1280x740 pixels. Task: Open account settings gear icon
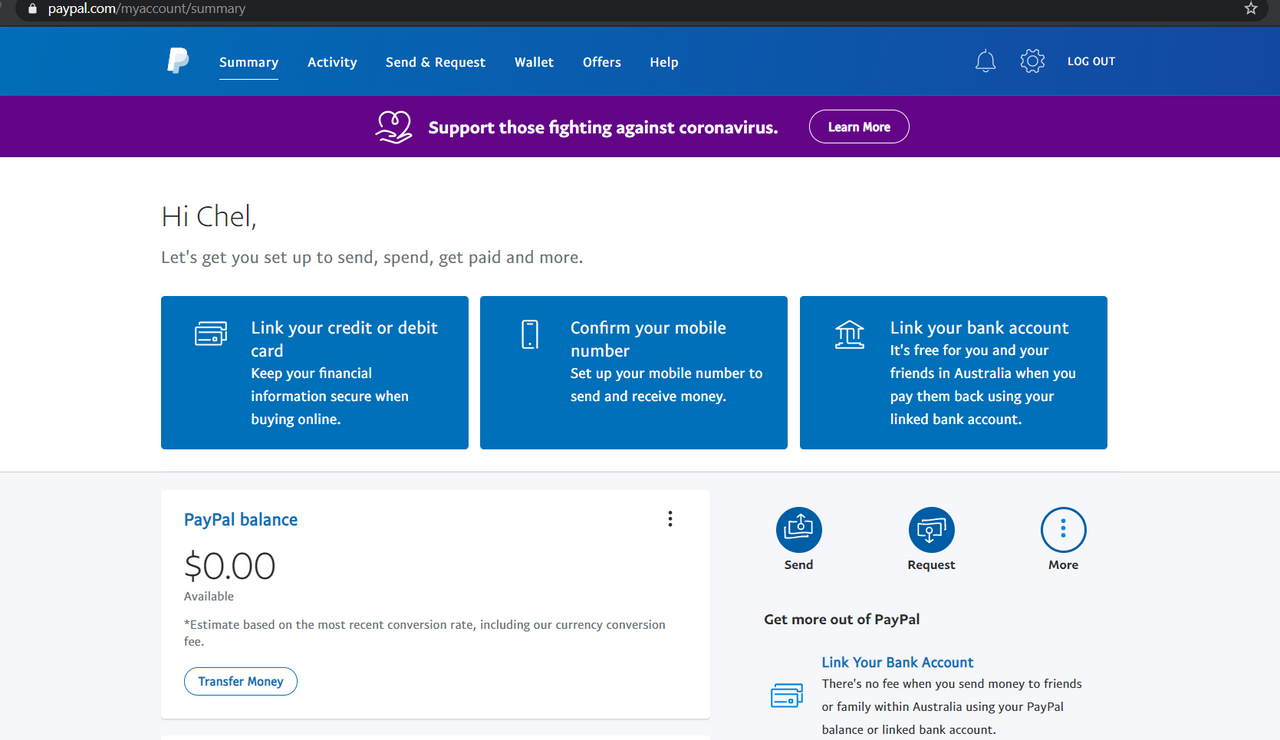pos(1032,62)
